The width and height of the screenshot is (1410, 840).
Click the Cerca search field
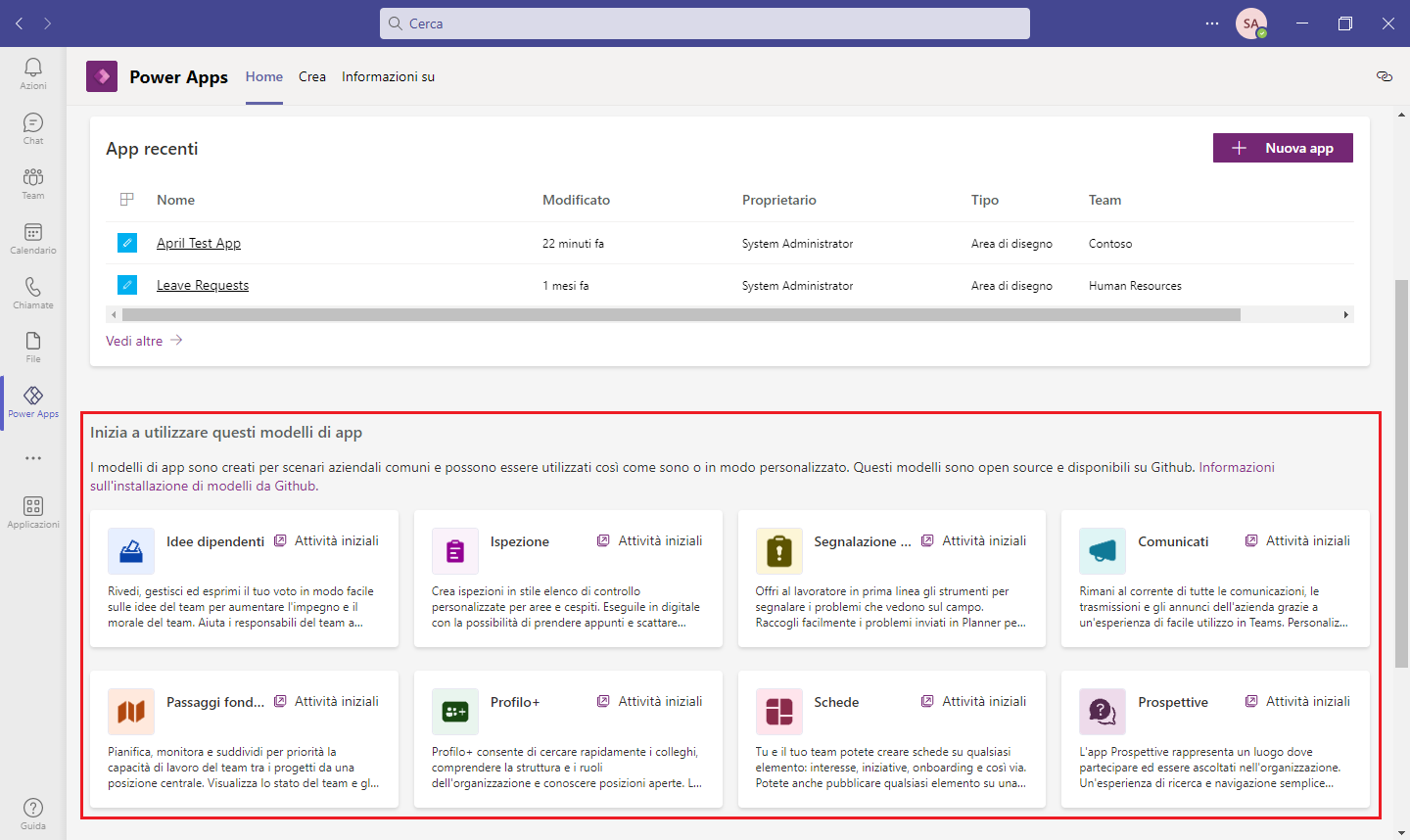[x=705, y=23]
